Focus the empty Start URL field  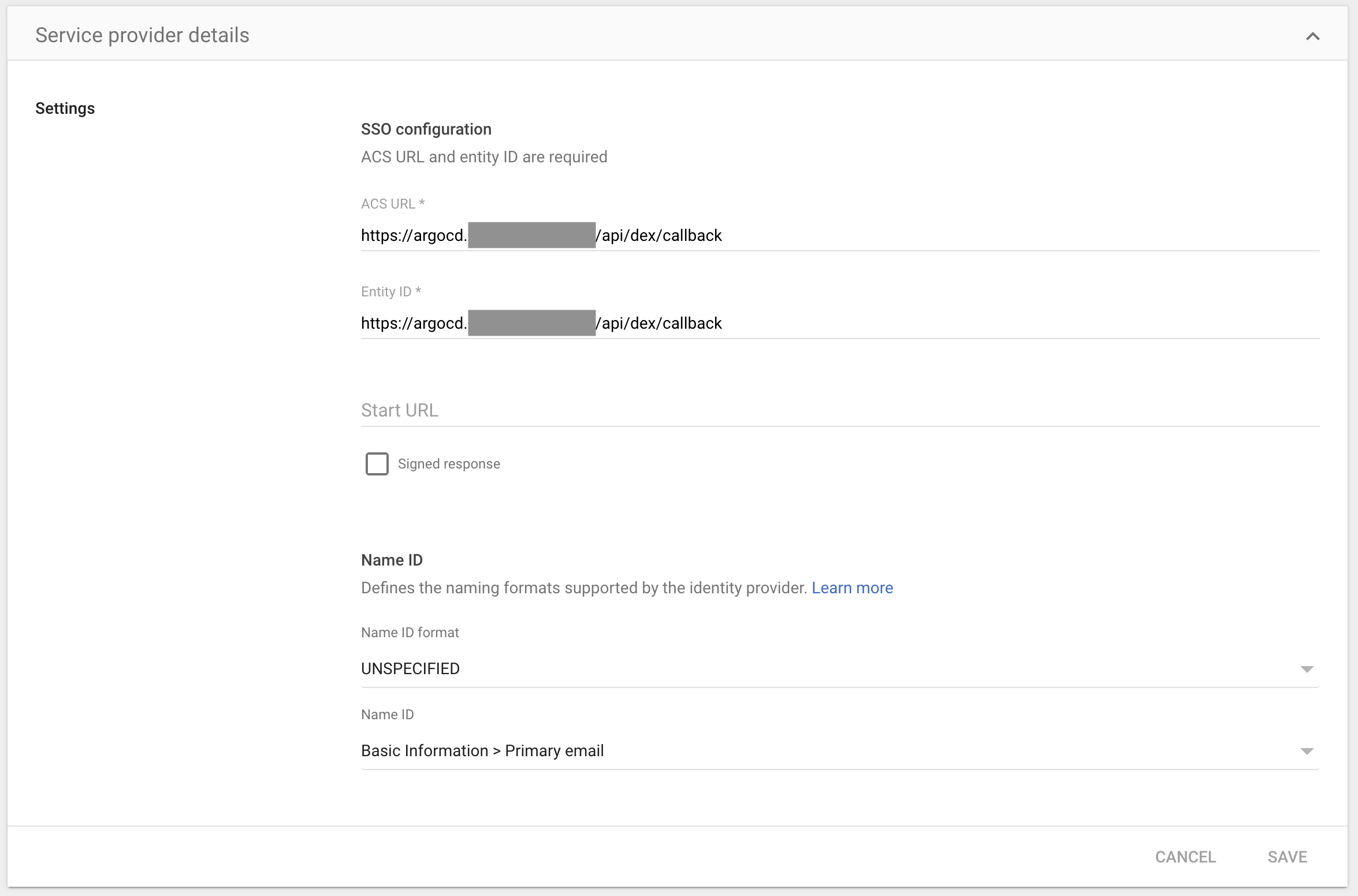pos(840,411)
